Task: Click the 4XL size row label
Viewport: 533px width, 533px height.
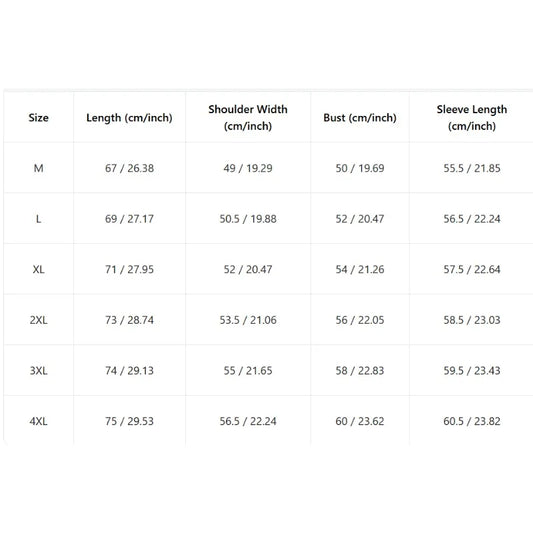Action: [x=38, y=421]
